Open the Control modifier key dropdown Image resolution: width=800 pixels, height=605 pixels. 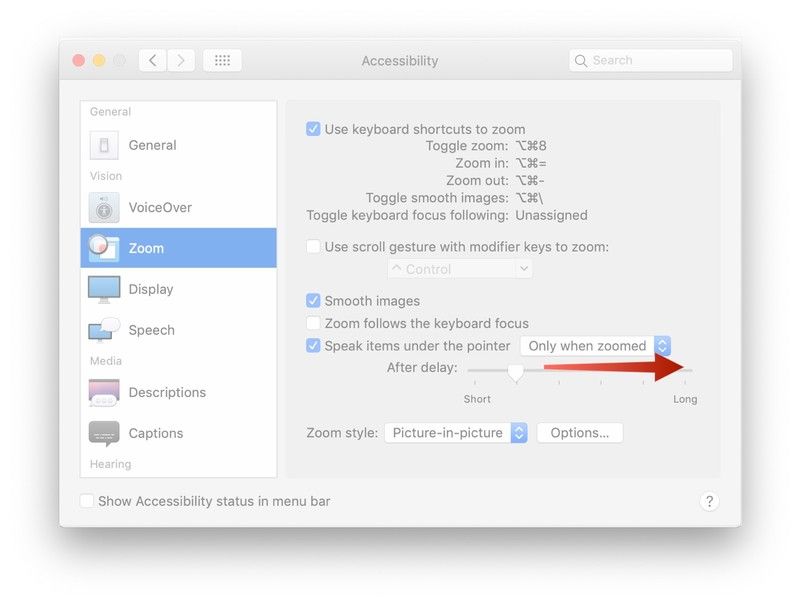(x=460, y=269)
